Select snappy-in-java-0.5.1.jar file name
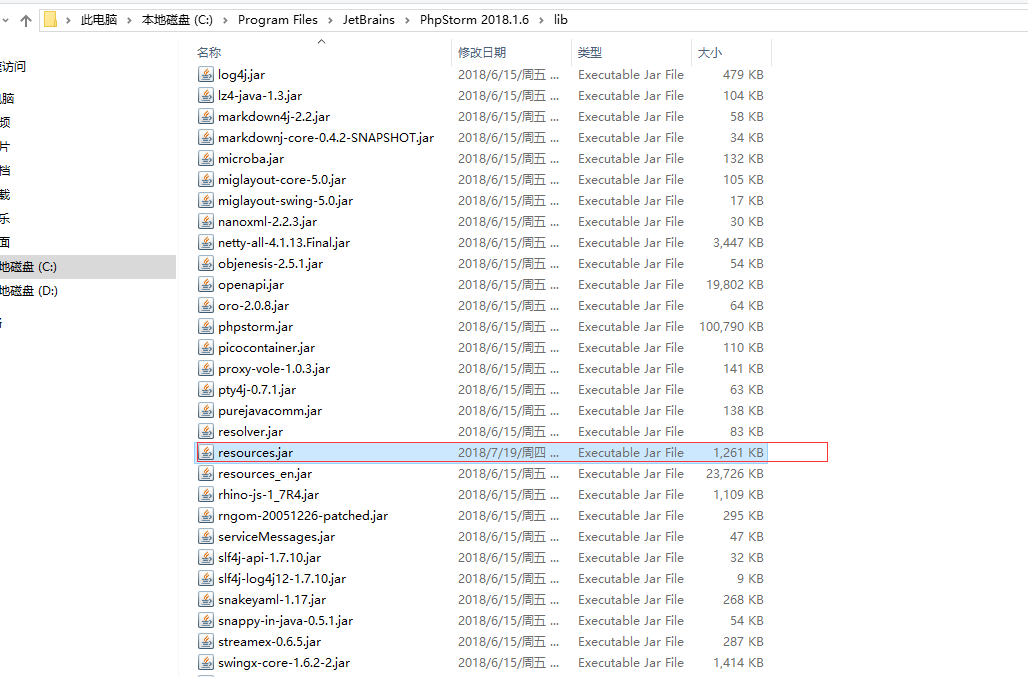Screen dimensions: 1028x677 [x=285, y=620]
